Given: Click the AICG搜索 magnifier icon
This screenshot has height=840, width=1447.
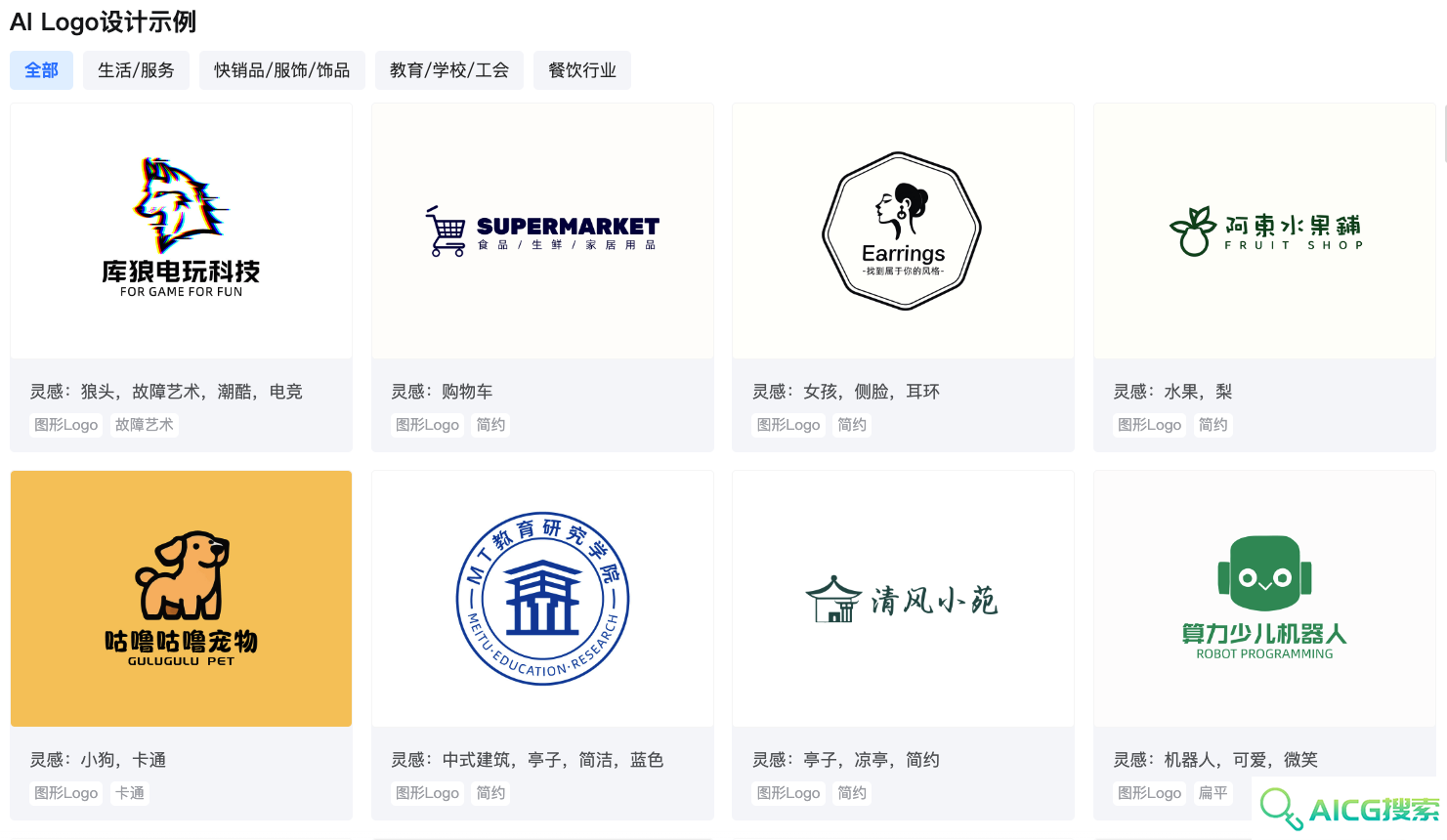Looking at the screenshot, I should (1281, 810).
